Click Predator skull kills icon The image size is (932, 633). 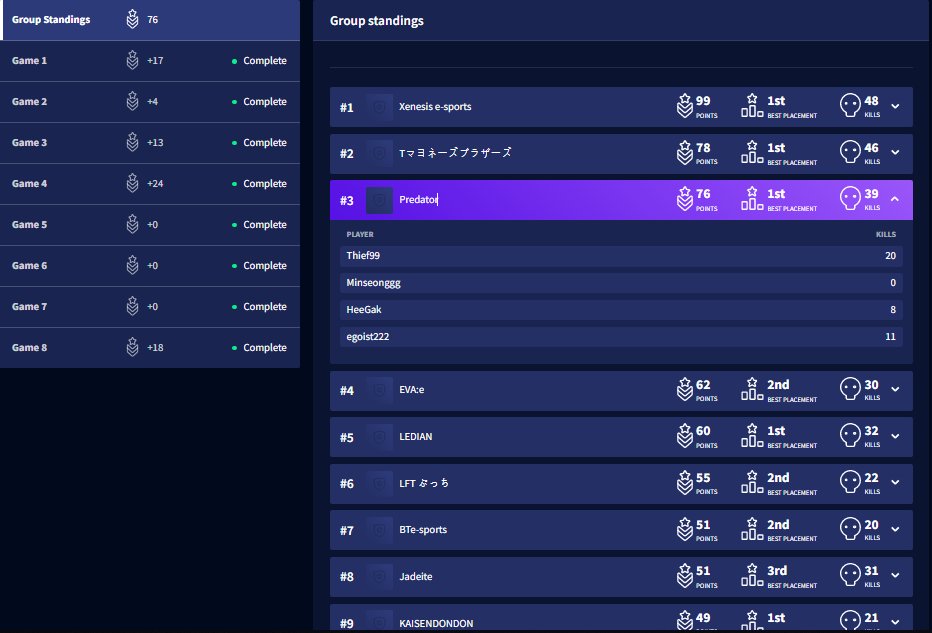point(850,198)
